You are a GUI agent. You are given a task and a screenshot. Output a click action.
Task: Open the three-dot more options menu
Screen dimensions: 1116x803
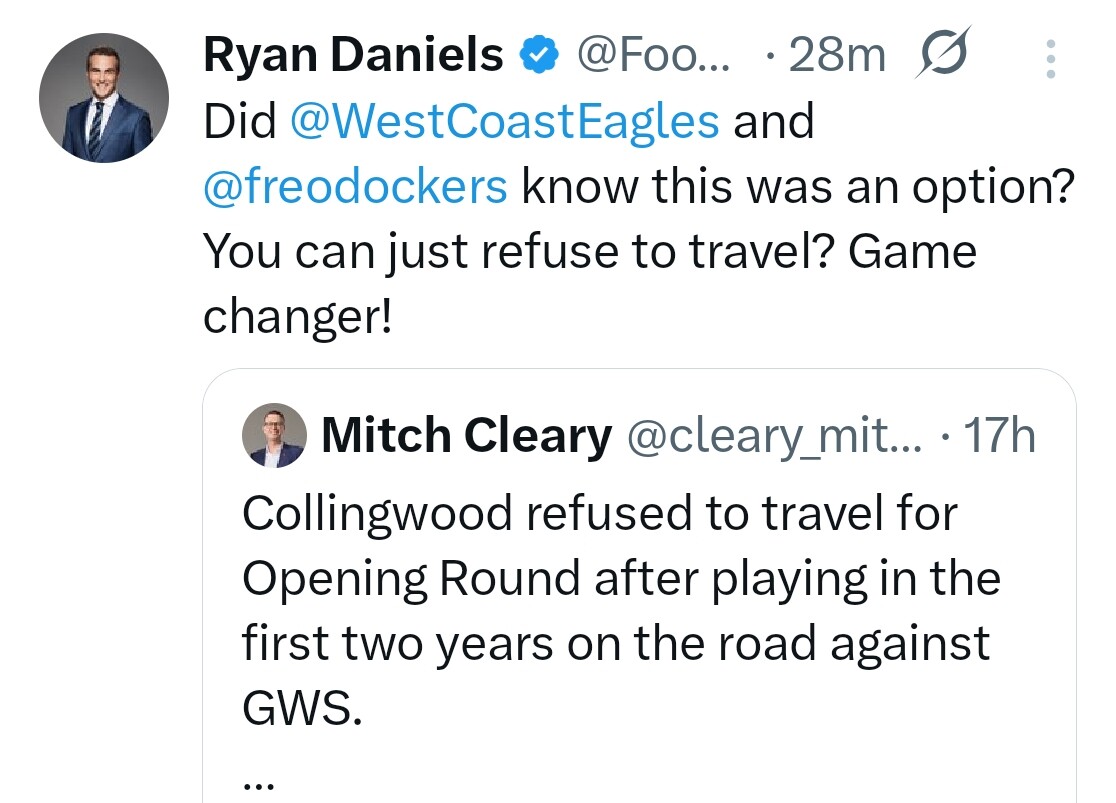click(x=1049, y=59)
